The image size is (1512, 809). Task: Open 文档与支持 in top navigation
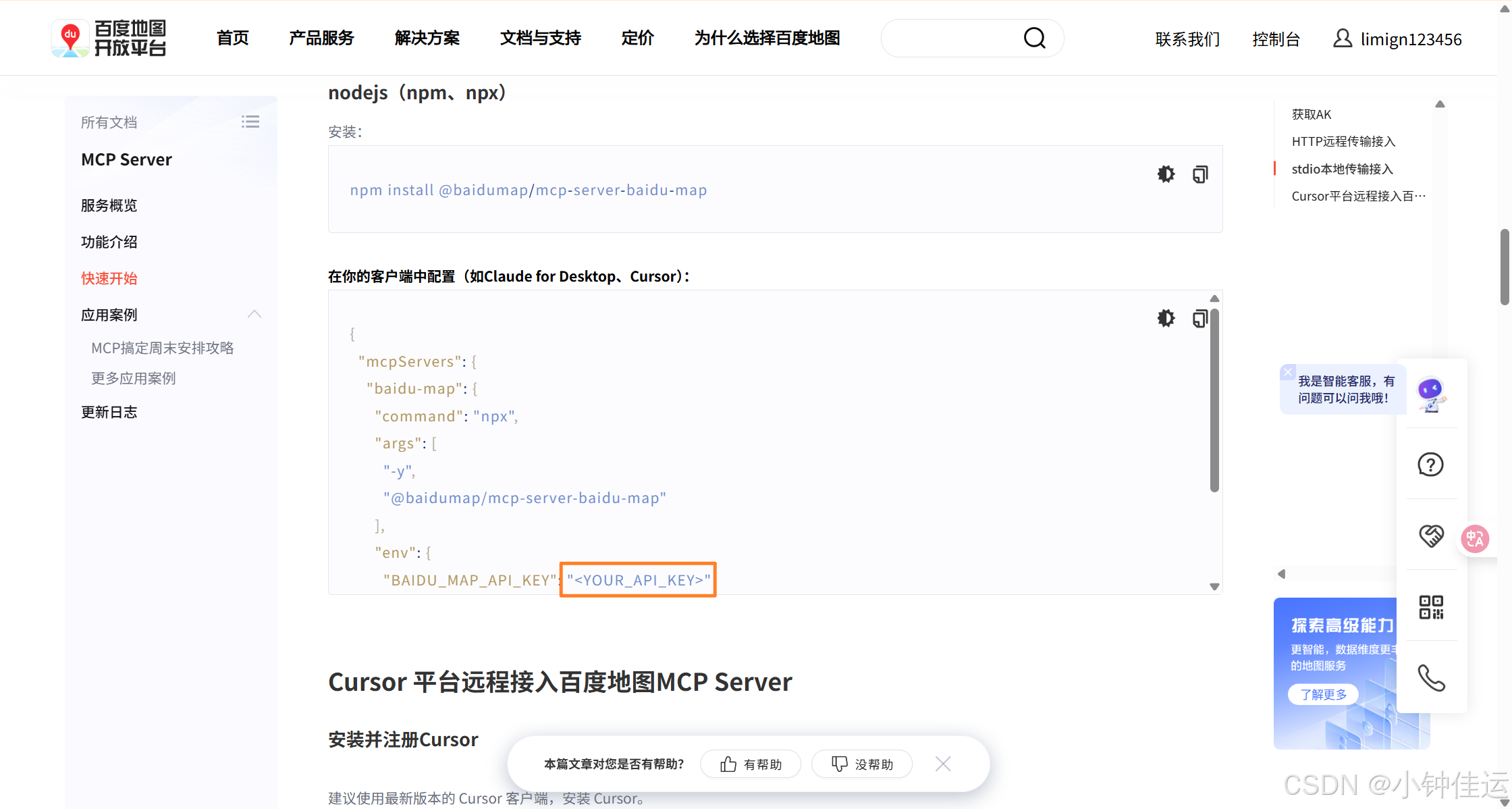[540, 38]
